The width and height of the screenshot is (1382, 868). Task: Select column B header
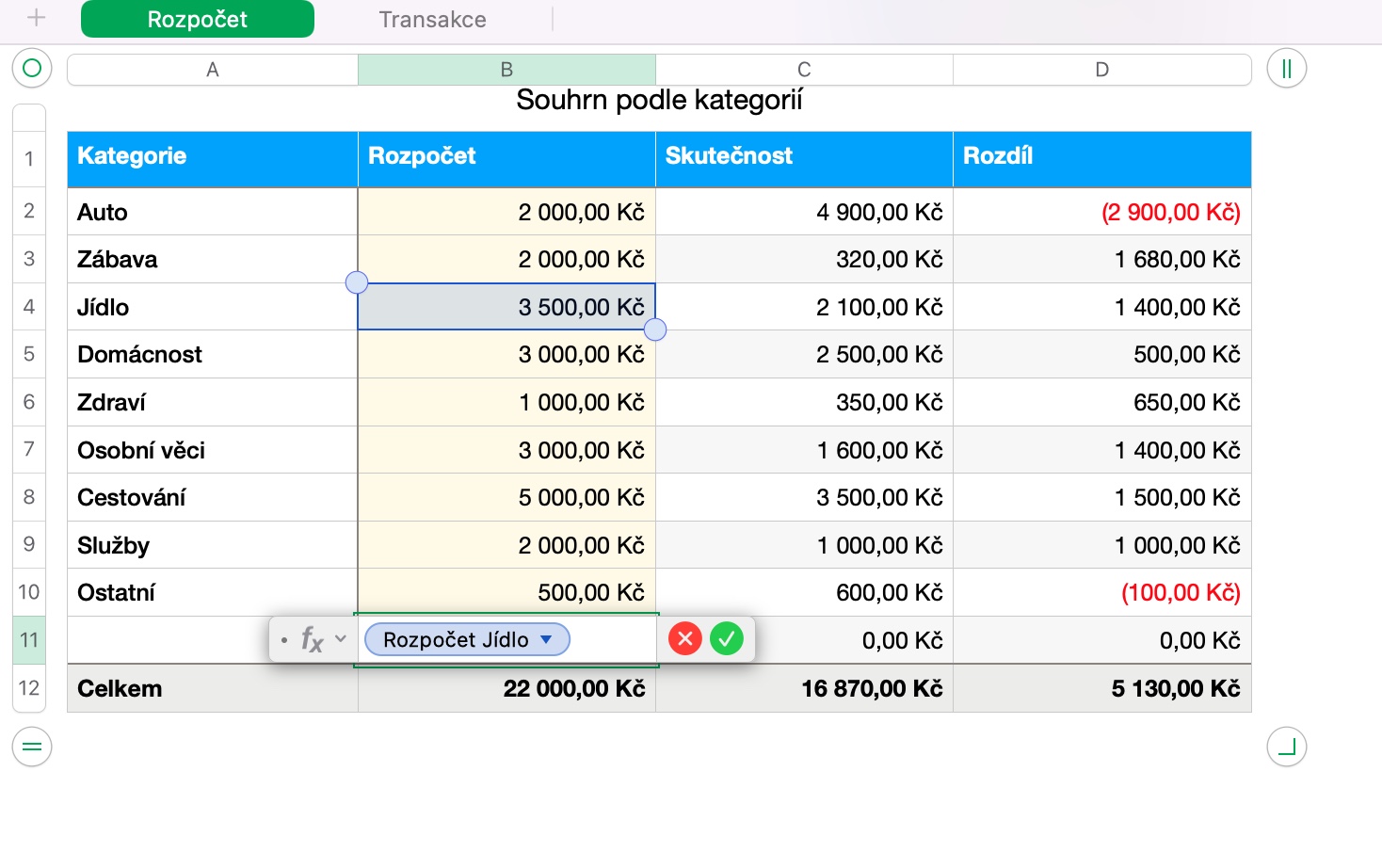point(506,70)
